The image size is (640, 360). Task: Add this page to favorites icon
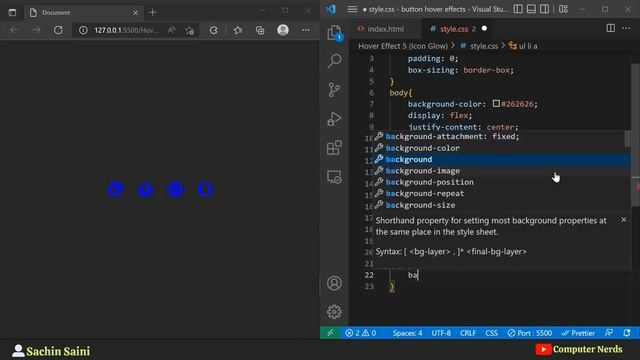190,30
